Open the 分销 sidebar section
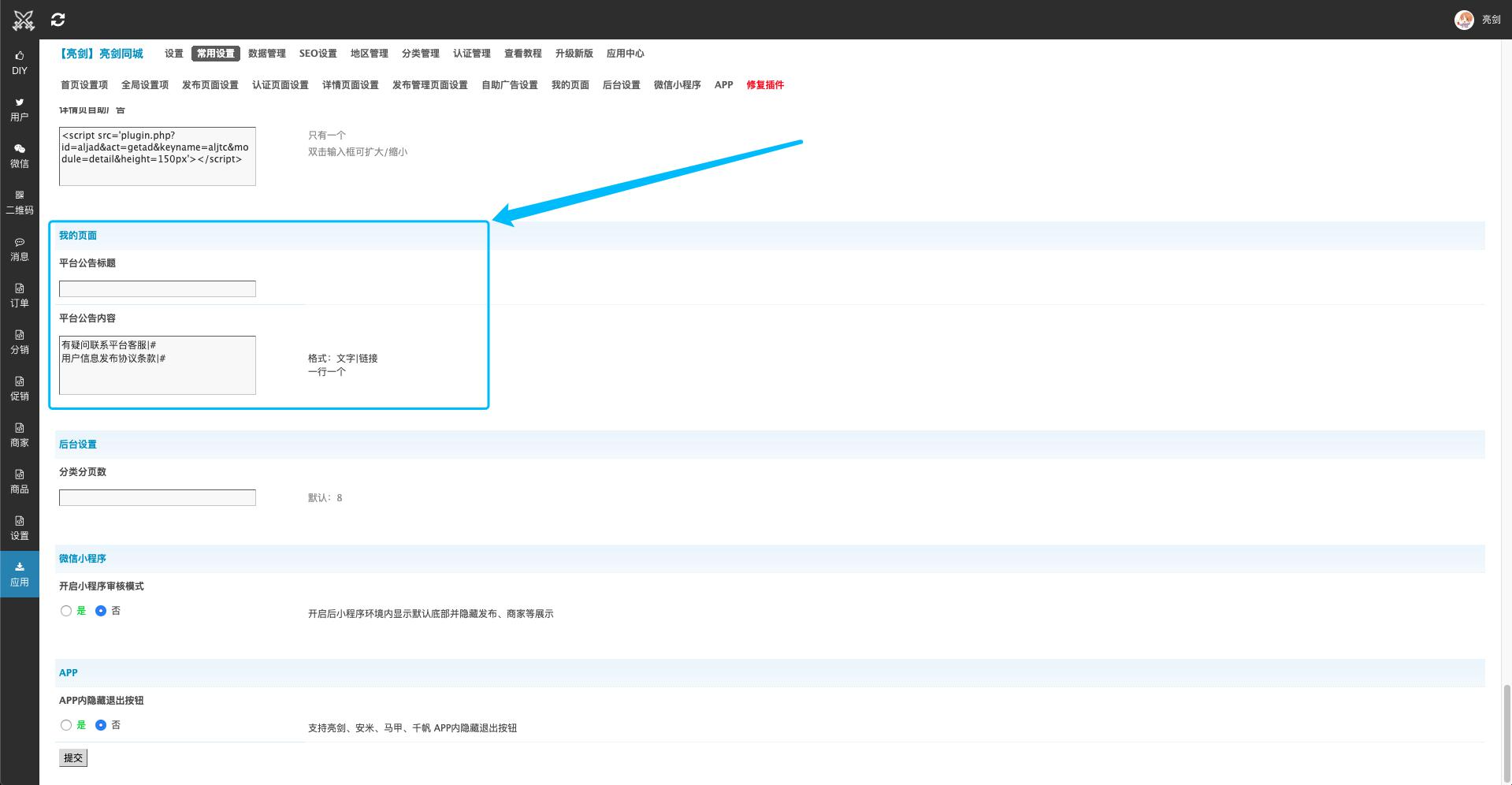This screenshot has width=1512, height=785. 20,342
